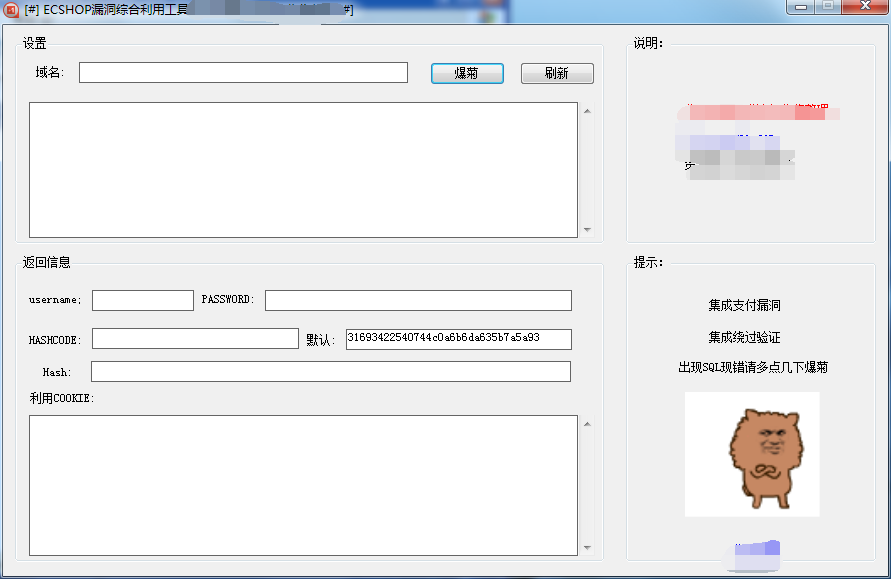Image resolution: width=891 pixels, height=579 pixels.
Task: Minimize the ECSHOP tool window
Action: [x=801, y=7]
